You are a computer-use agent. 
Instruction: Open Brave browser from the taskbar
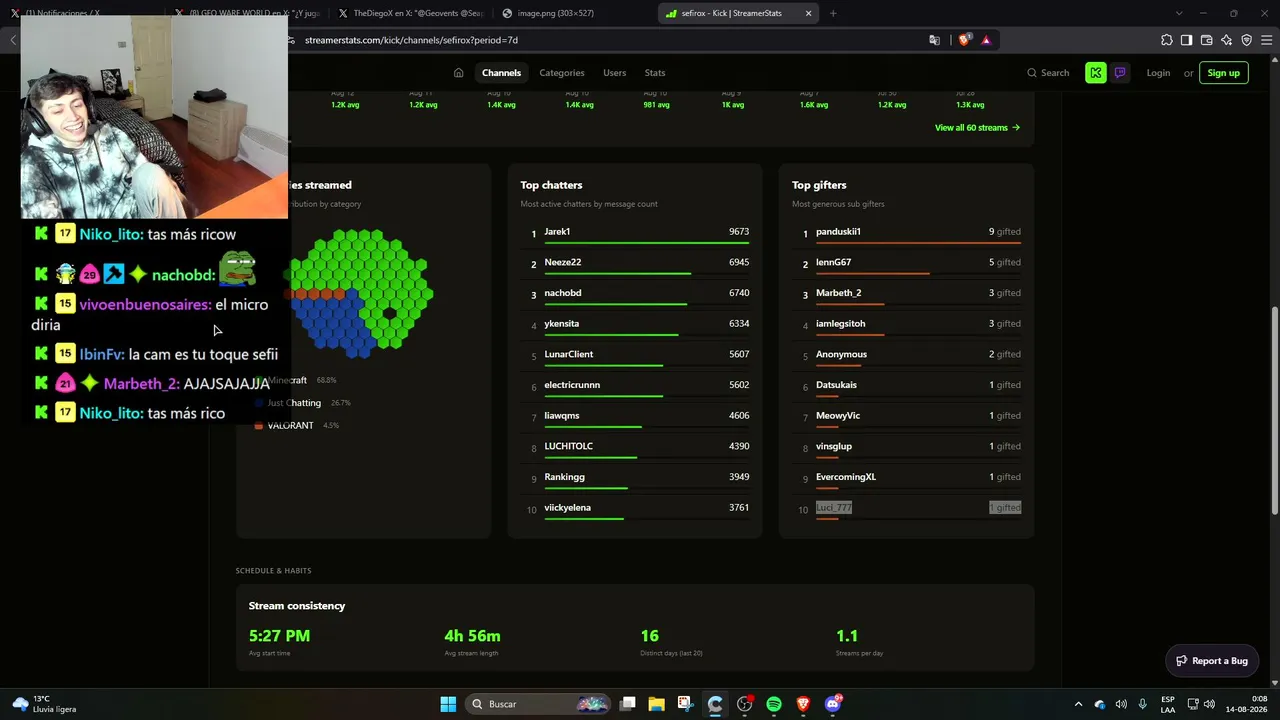pos(803,704)
